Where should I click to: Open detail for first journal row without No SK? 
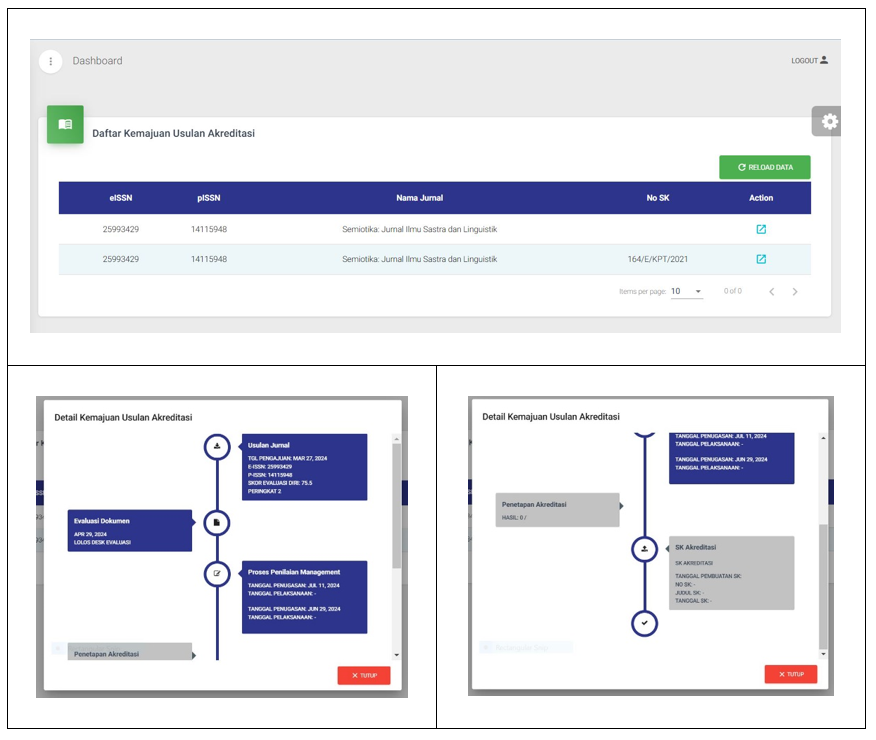[761, 229]
